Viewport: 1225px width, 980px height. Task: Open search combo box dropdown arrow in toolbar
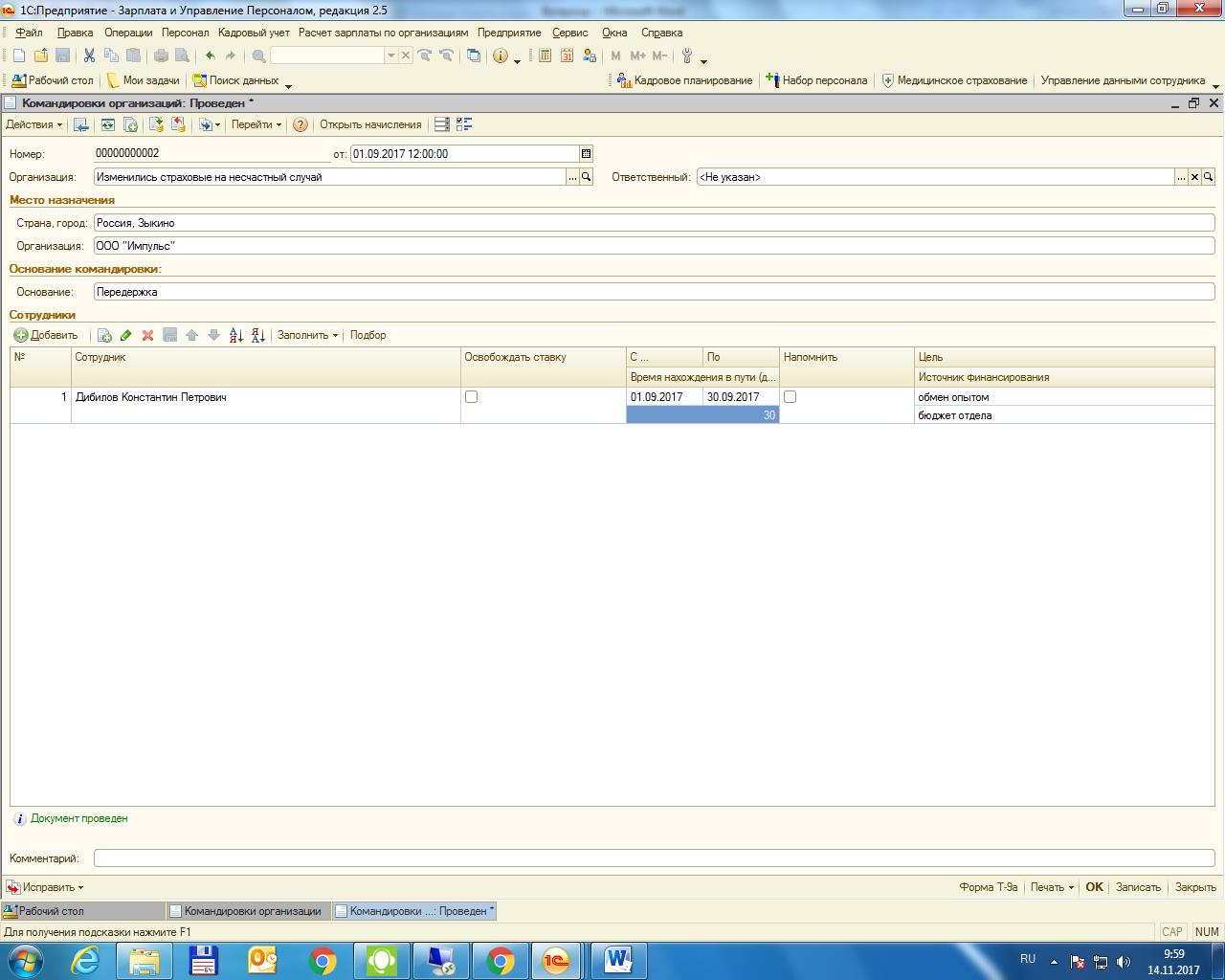tap(390, 56)
